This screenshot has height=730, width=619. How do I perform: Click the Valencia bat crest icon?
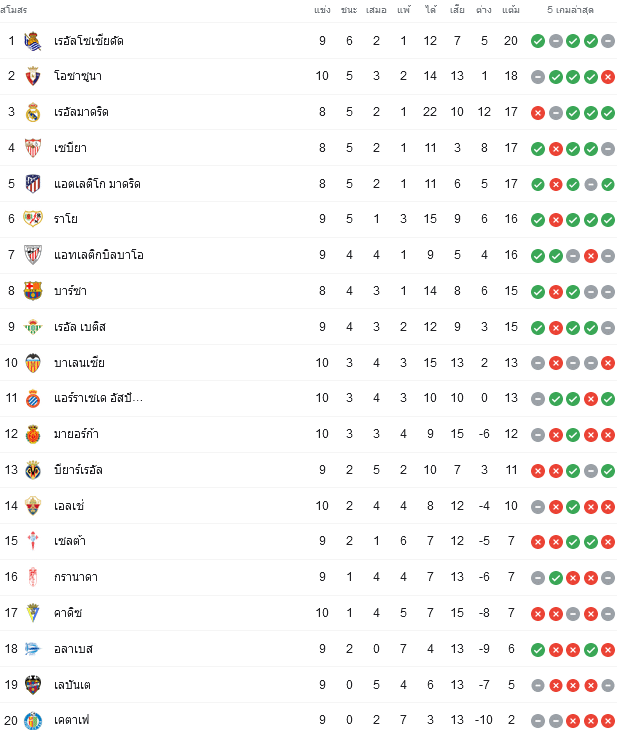pyautogui.click(x=33, y=363)
